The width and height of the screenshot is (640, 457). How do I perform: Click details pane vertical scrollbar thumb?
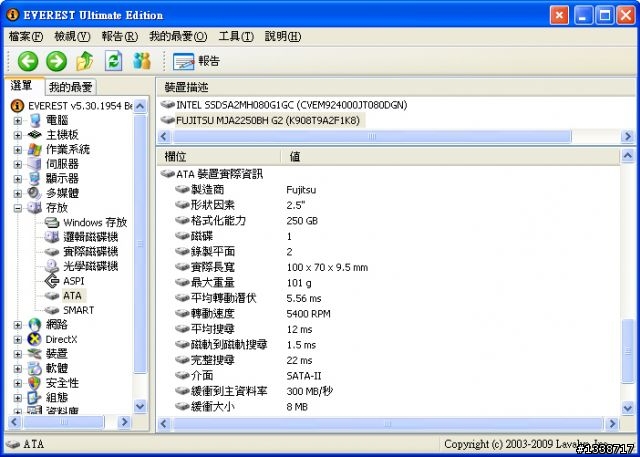[627, 352]
